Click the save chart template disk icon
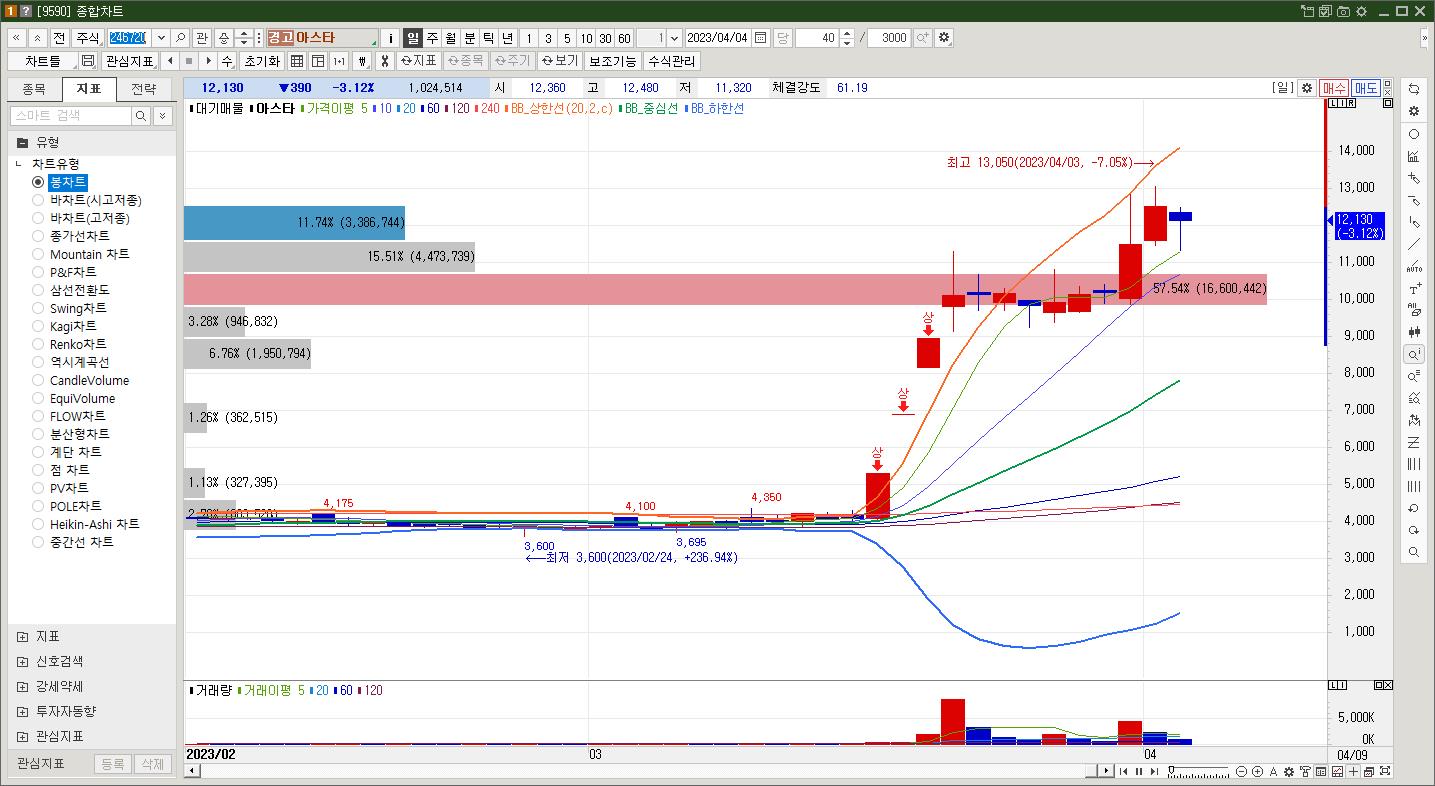Screen dimensions: 1435x786 (88, 61)
